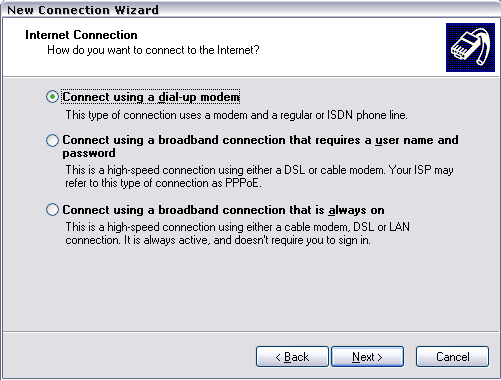Click the Next button
The width and height of the screenshot is (501, 380).
tap(367, 357)
